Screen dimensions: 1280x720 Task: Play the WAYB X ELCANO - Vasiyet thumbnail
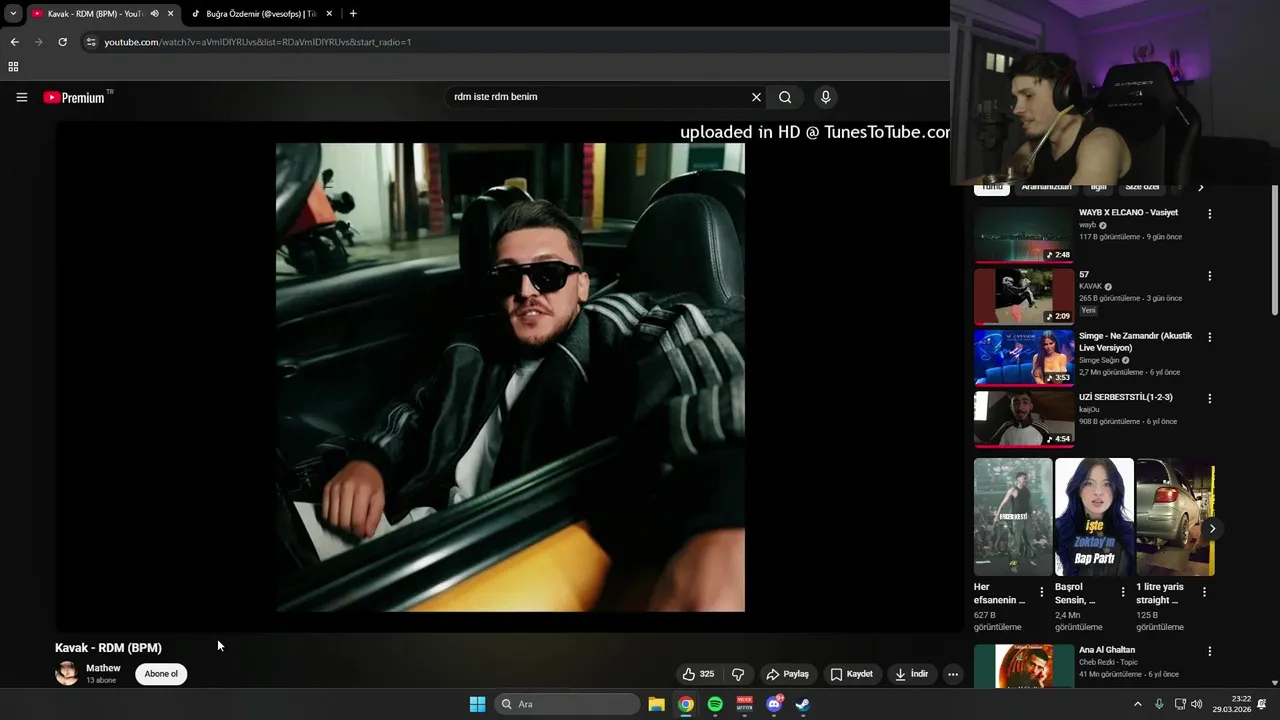click(1024, 235)
